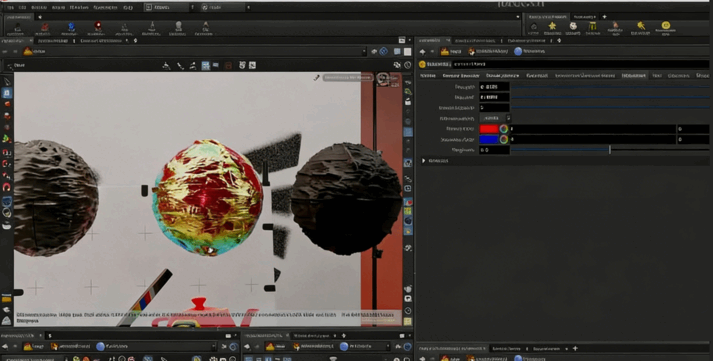Open the leftmost parameter folder tab

[x=427, y=75]
